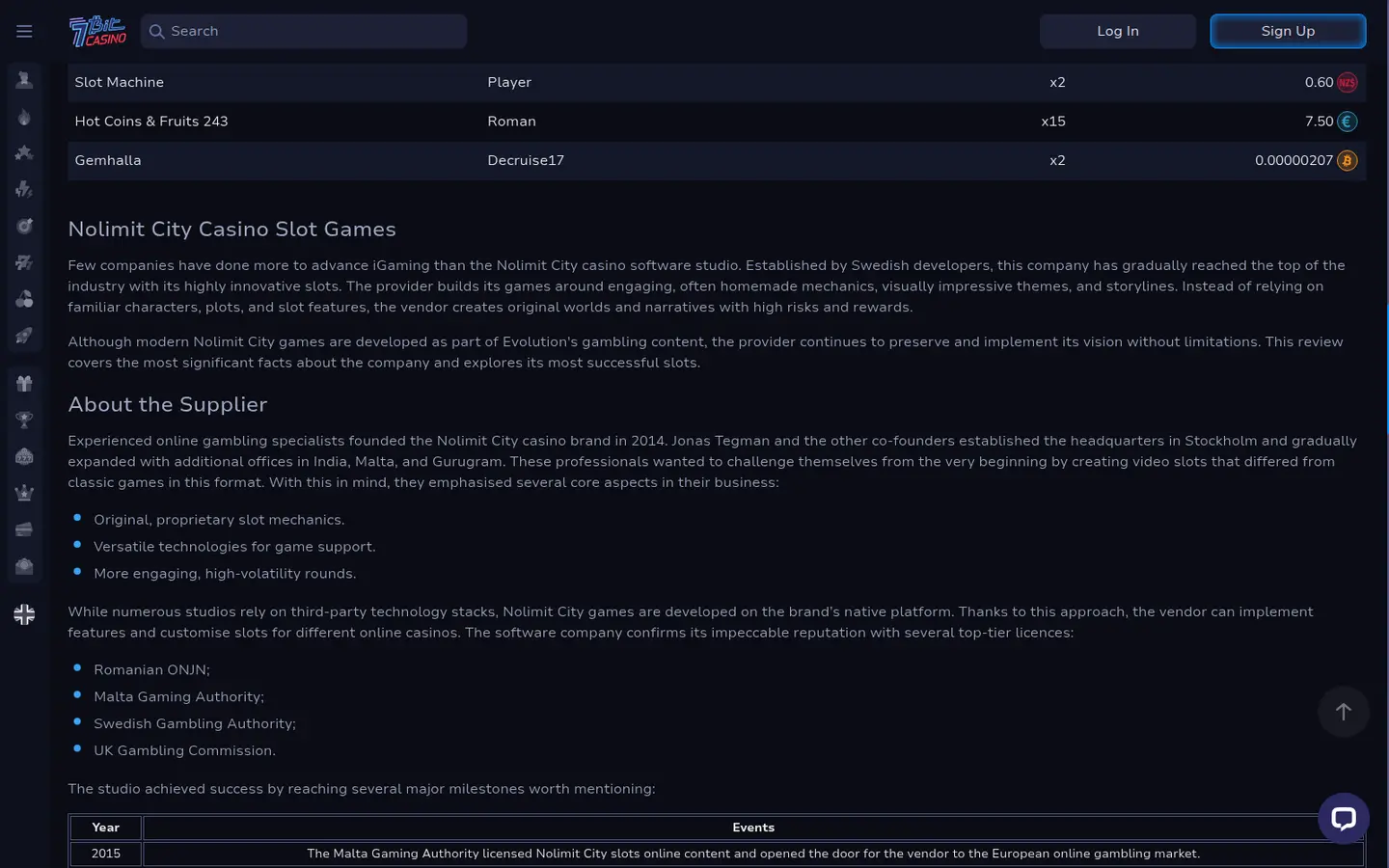Image resolution: width=1389 pixels, height=868 pixels.
Task: Click the Nolimit City Casino Slot Games heading
Action: tap(231, 230)
